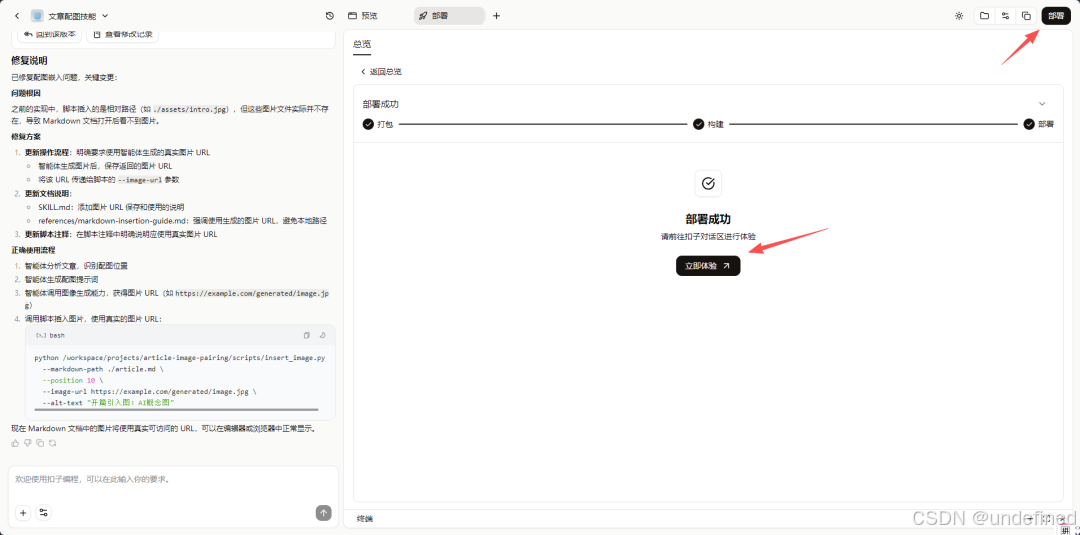Image resolution: width=1080 pixels, height=535 pixels.
Task: Open the 终端 terminal panel
Action: coord(365,518)
